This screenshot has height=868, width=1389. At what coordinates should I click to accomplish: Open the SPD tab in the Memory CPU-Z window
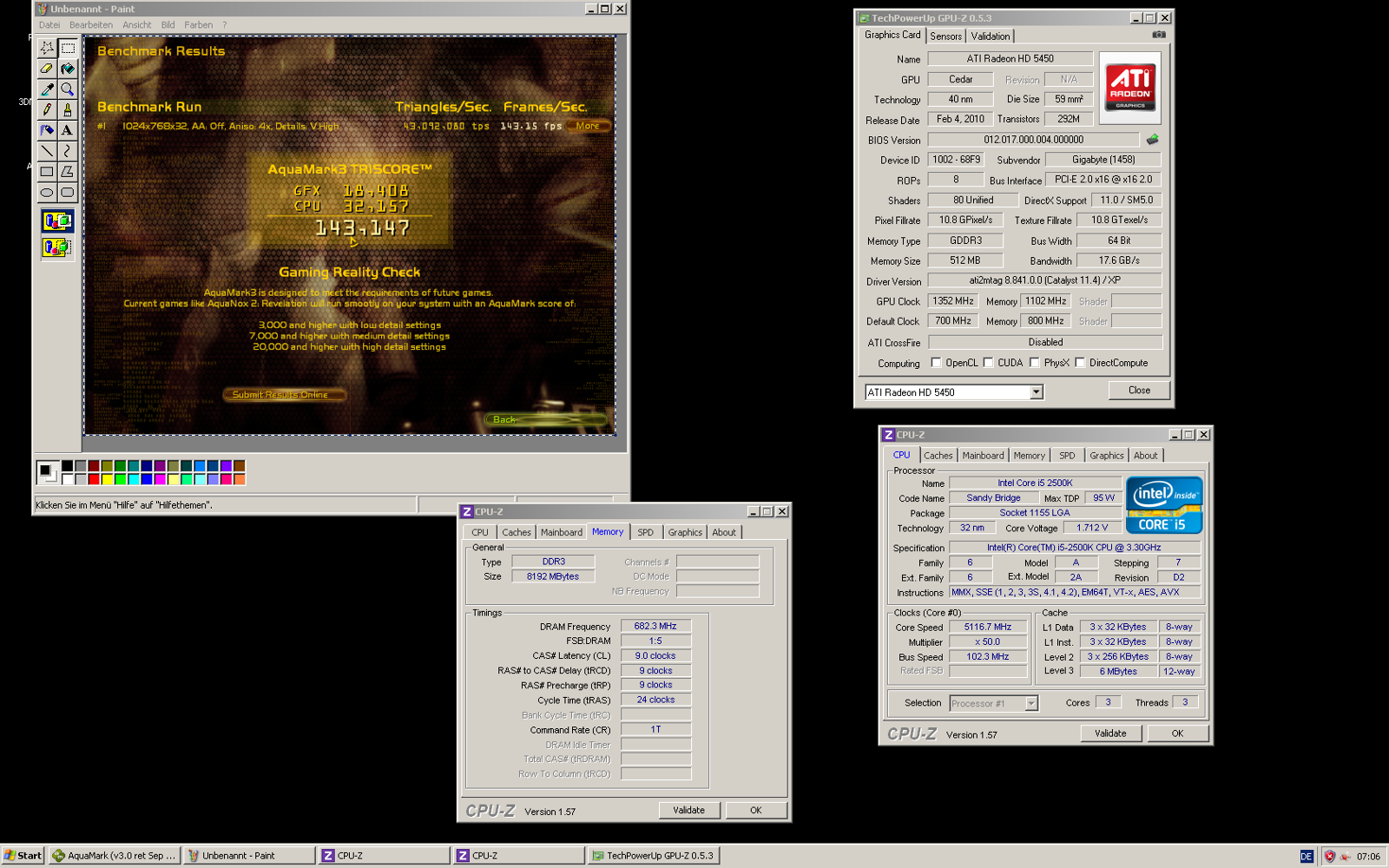645,533
